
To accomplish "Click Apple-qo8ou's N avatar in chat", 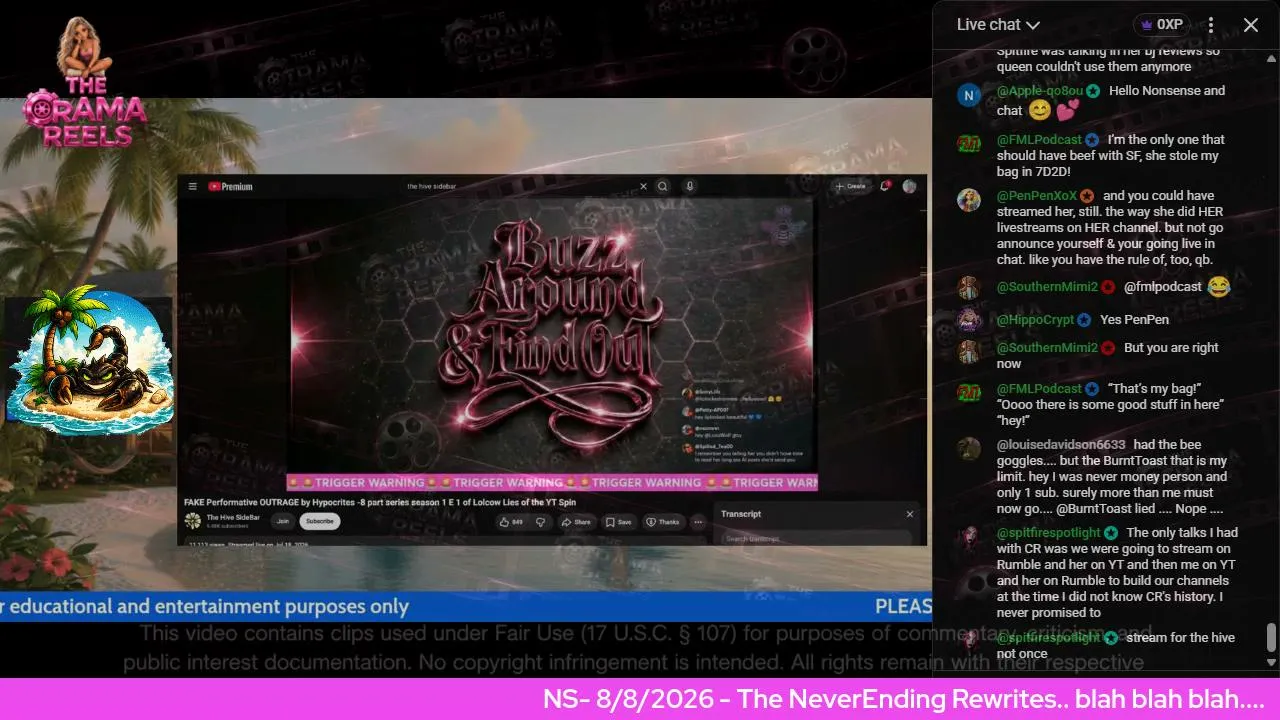I will coord(968,95).
